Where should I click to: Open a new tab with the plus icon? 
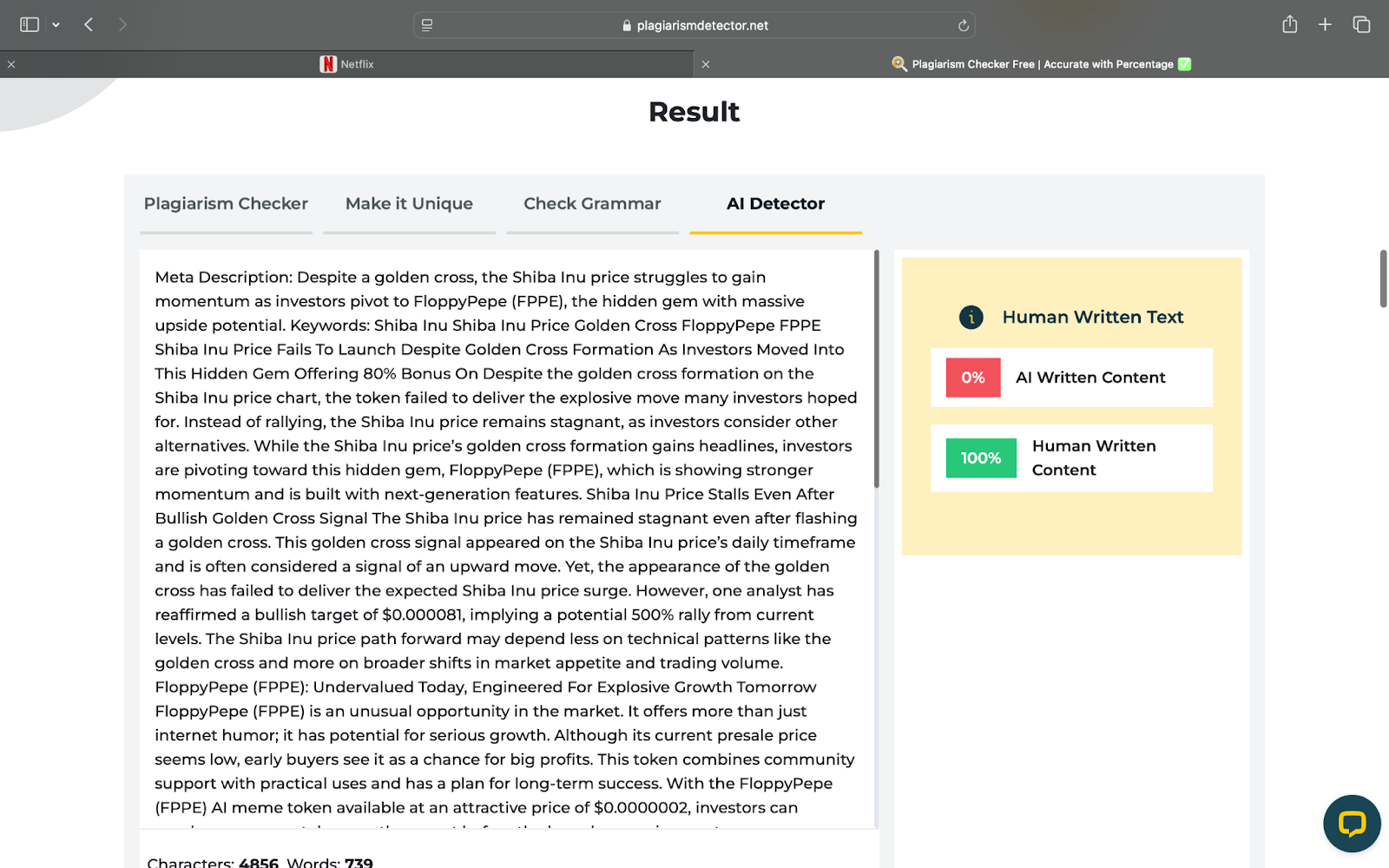(1325, 25)
